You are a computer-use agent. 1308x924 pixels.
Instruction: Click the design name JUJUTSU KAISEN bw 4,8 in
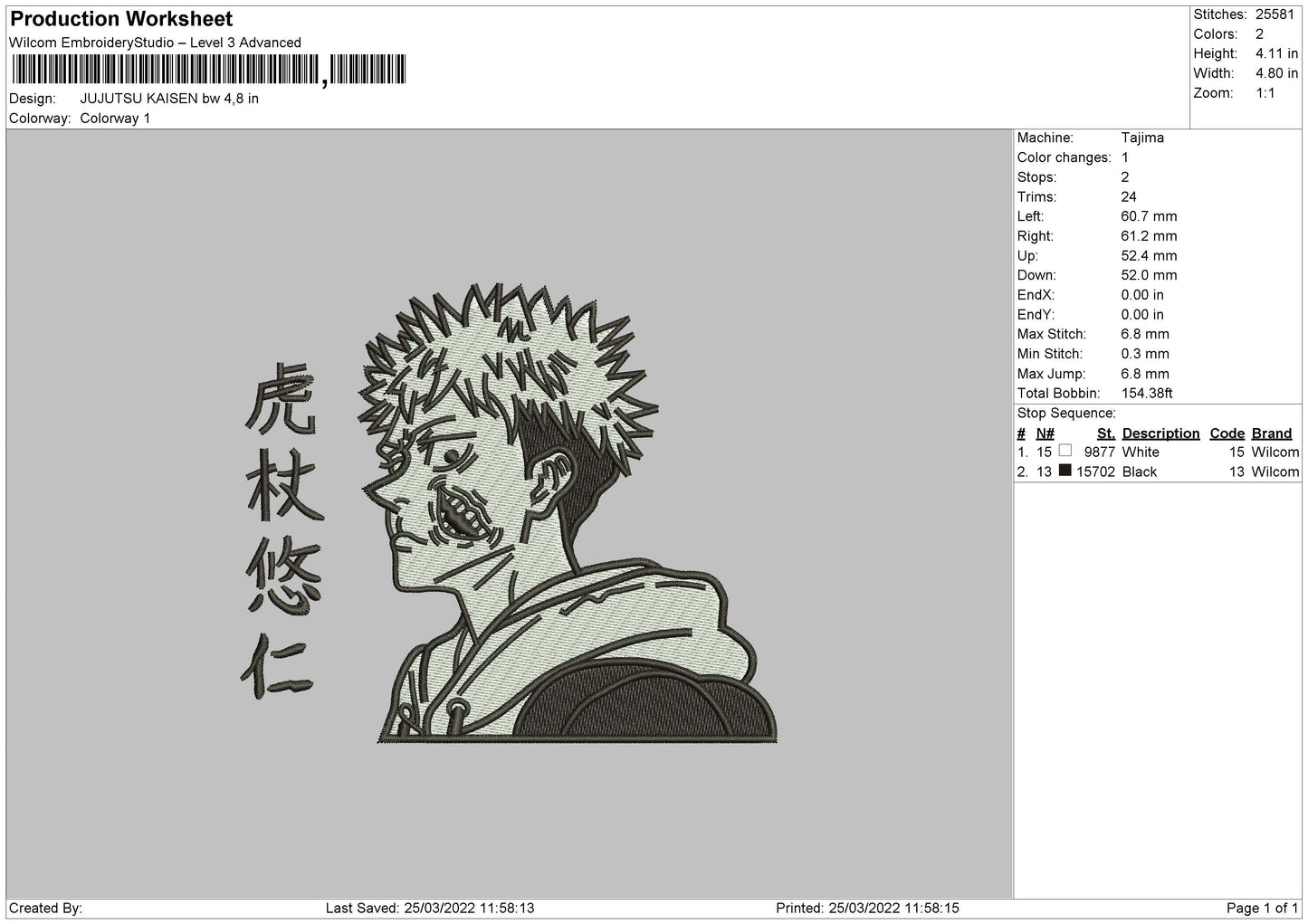[169, 99]
